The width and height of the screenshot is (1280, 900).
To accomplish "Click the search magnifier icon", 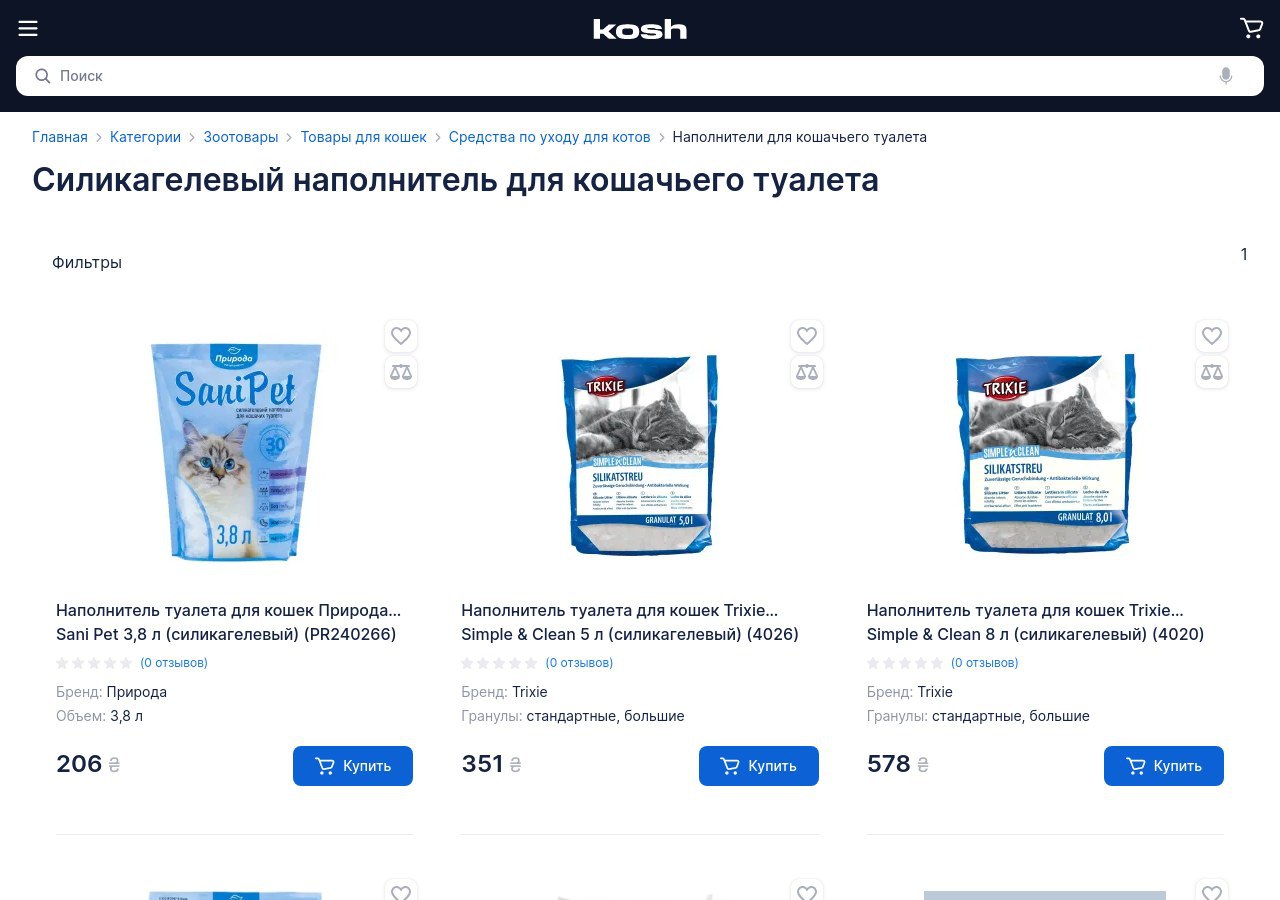I will coord(43,76).
